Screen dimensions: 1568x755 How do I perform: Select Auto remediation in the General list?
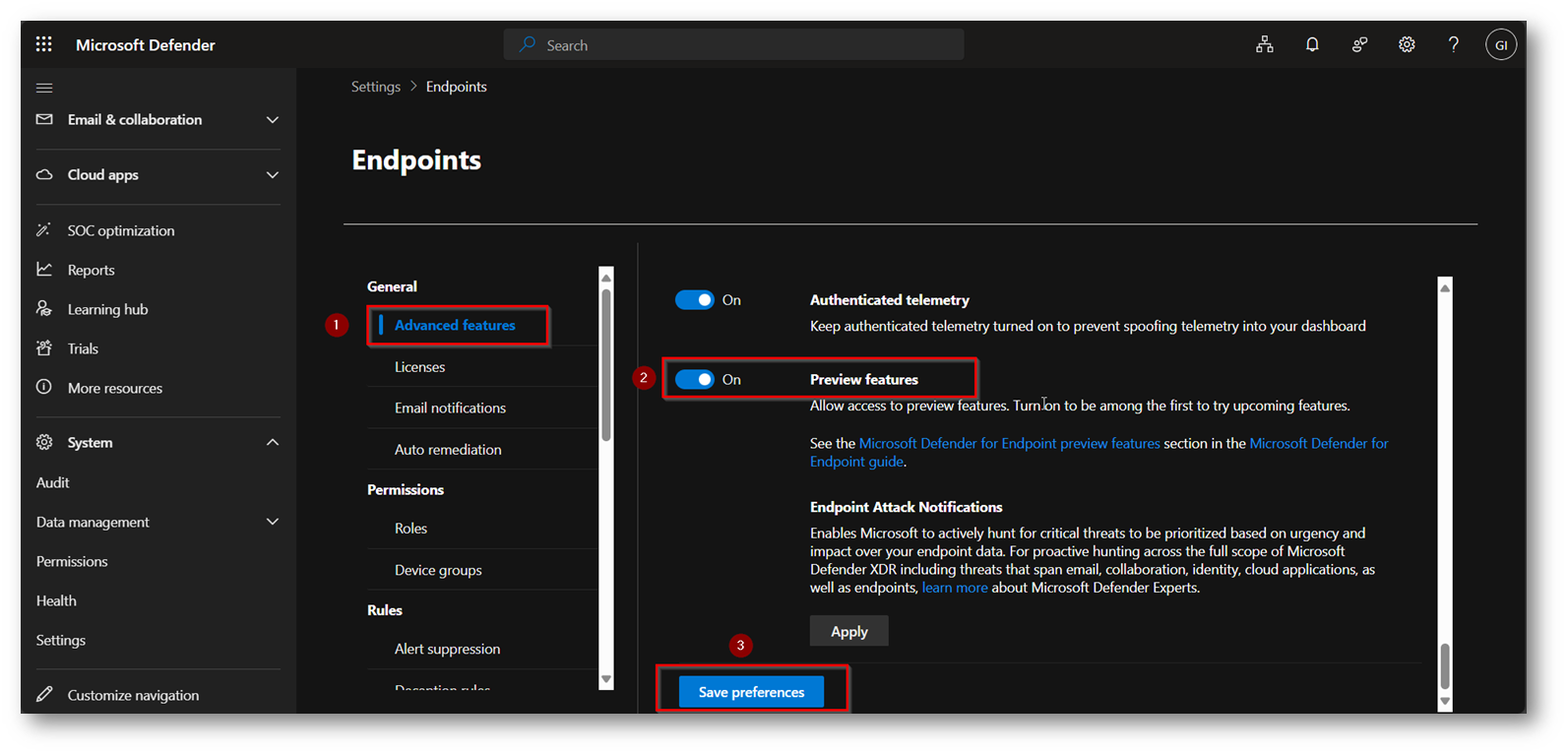(448, 449)
